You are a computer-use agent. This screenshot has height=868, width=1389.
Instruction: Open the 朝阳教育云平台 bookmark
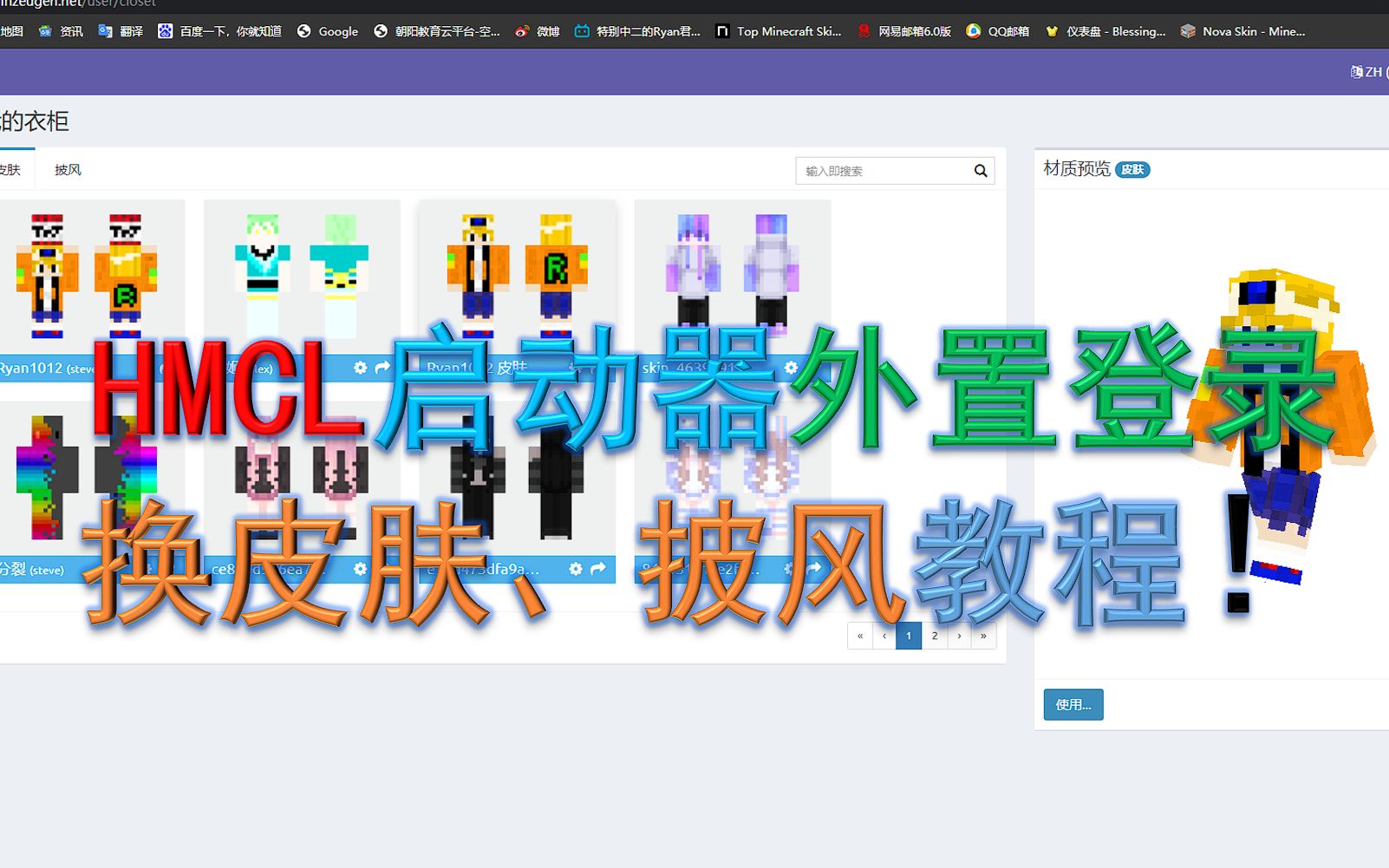(436, 31)
